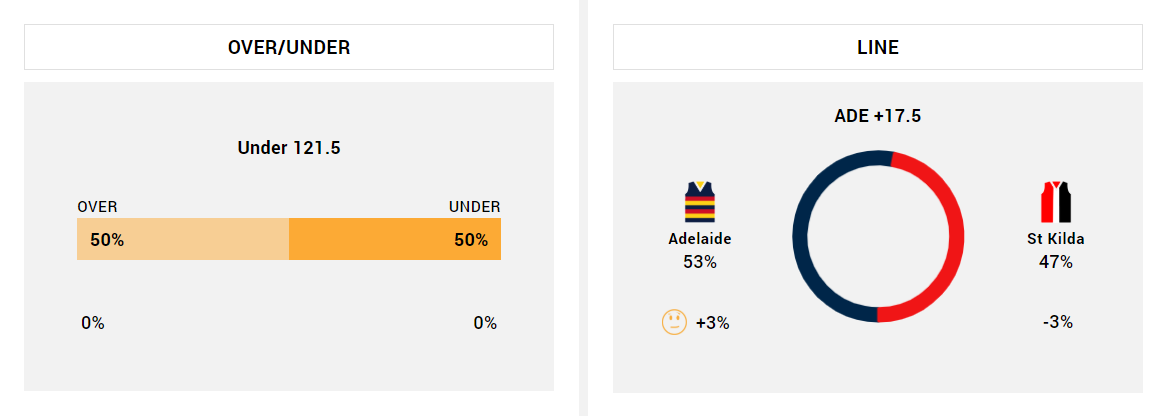Click the dark orange Under 50% bar
Screen dimensions: 1163x416
pyautogui.click(x=395, y=240)
